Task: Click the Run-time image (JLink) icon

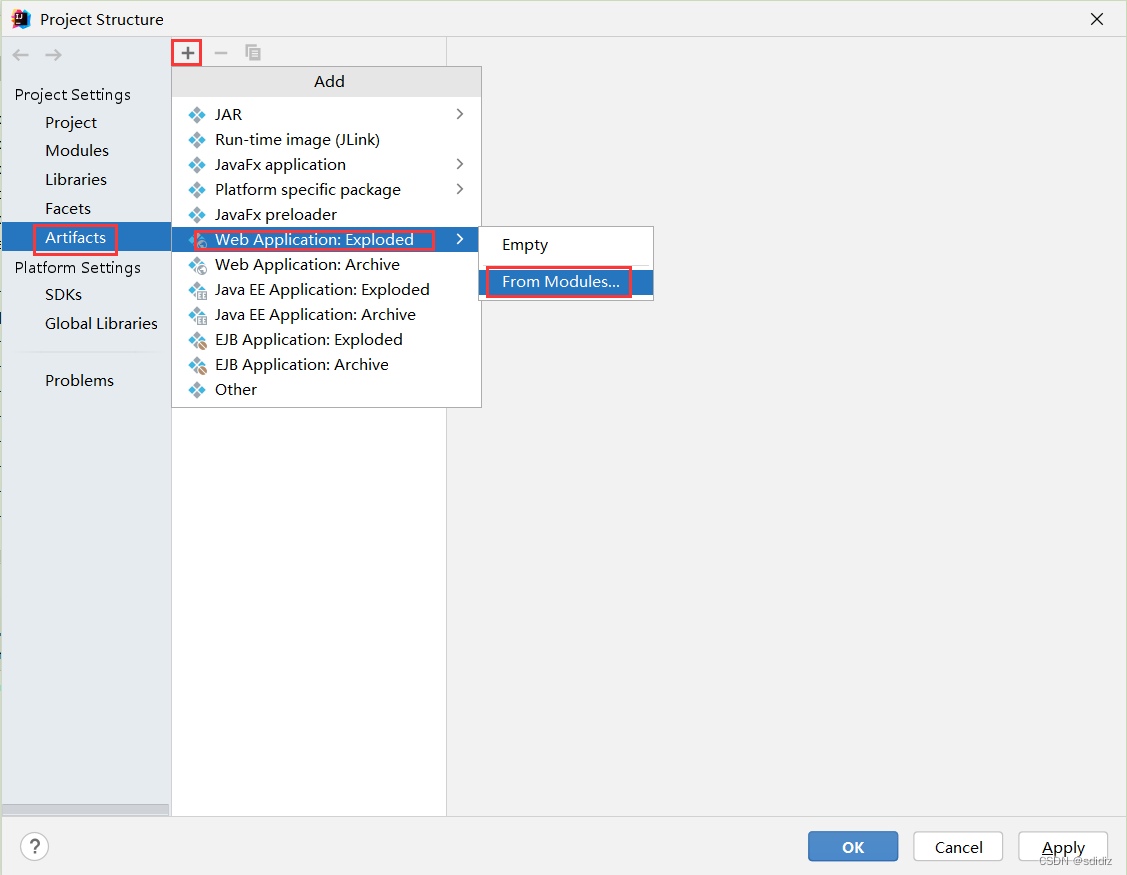Action: click(197, 139)
